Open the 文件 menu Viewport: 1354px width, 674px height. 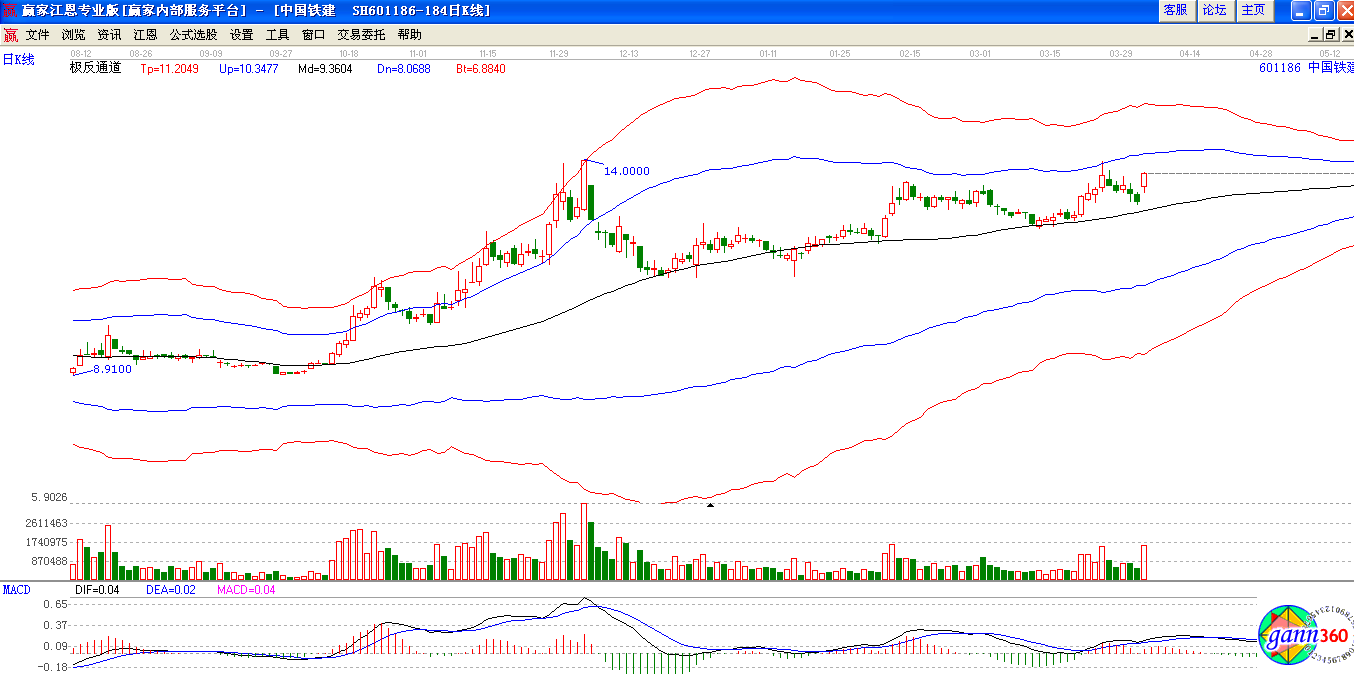37,34
